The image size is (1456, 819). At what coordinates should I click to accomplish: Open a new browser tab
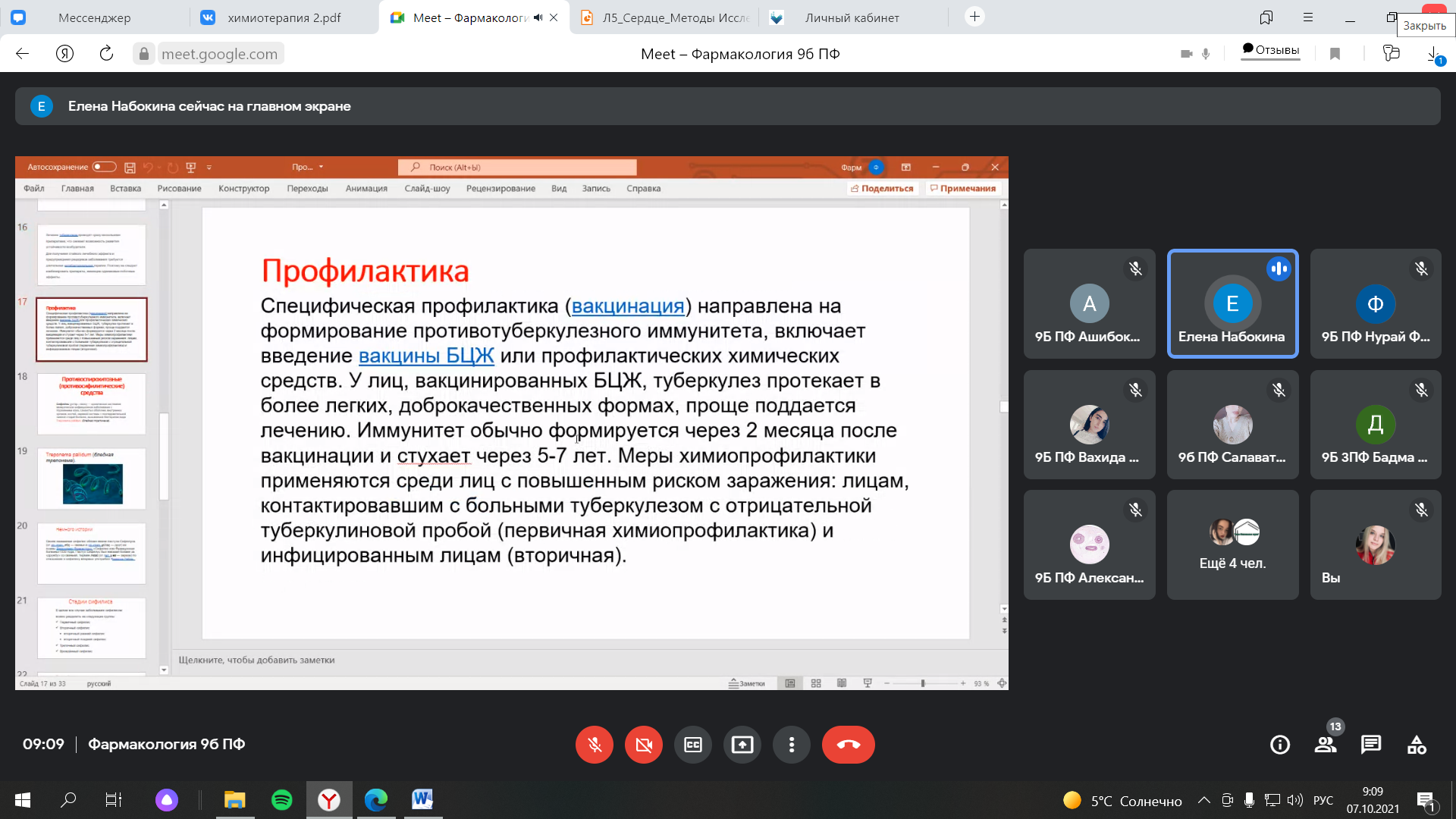974,17
